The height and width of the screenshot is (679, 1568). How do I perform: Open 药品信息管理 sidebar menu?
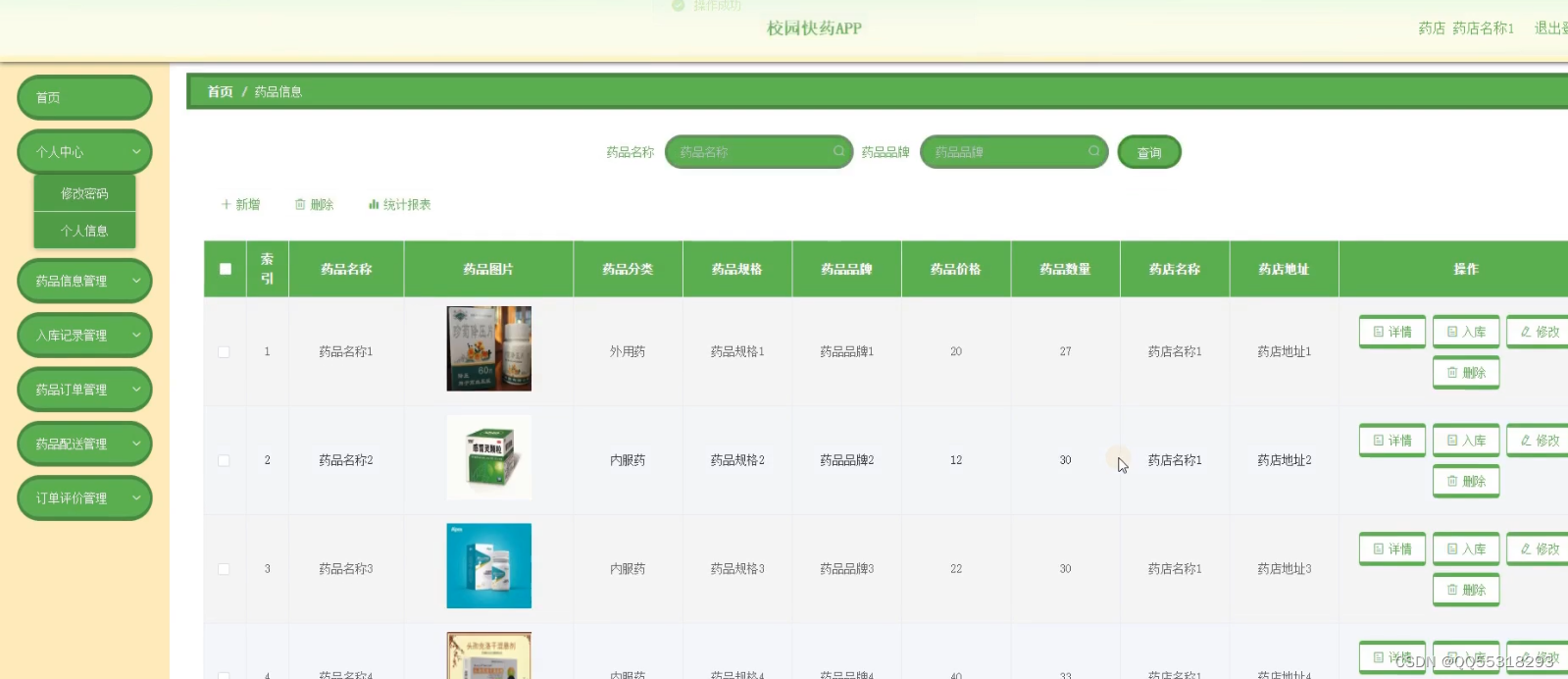click(84, 281)
